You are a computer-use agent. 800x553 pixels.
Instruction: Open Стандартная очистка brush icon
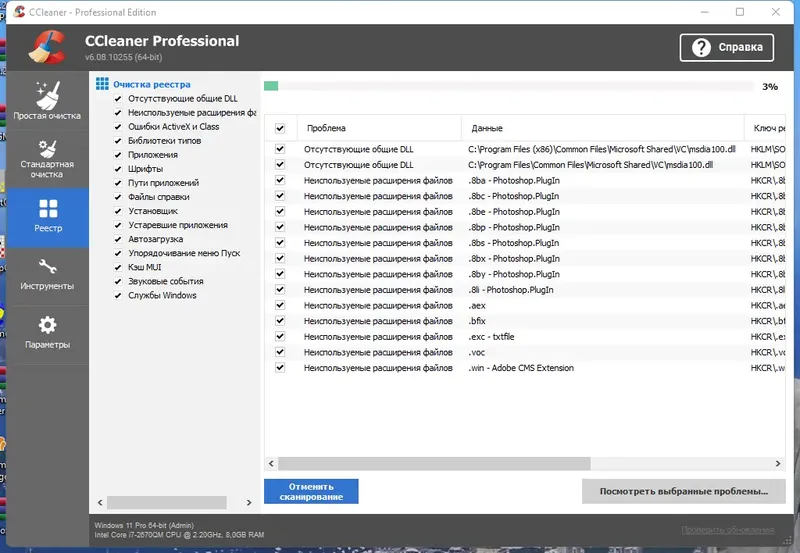pyautogui.click(x=47, y=150)
